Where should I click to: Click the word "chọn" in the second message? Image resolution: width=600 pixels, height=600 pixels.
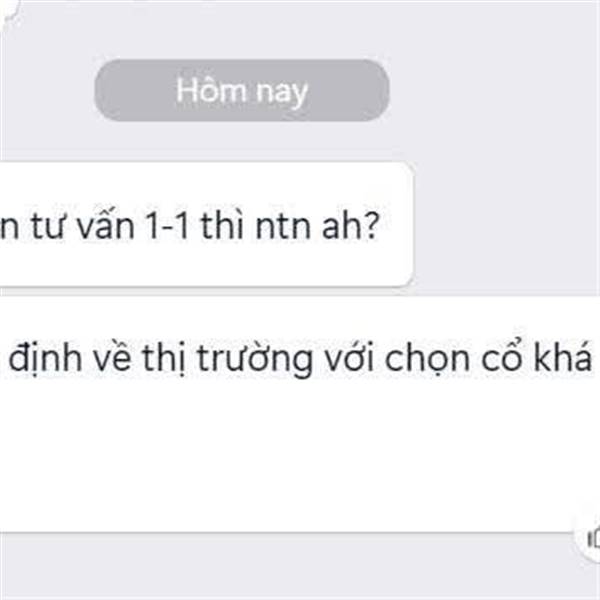(426, 359)
